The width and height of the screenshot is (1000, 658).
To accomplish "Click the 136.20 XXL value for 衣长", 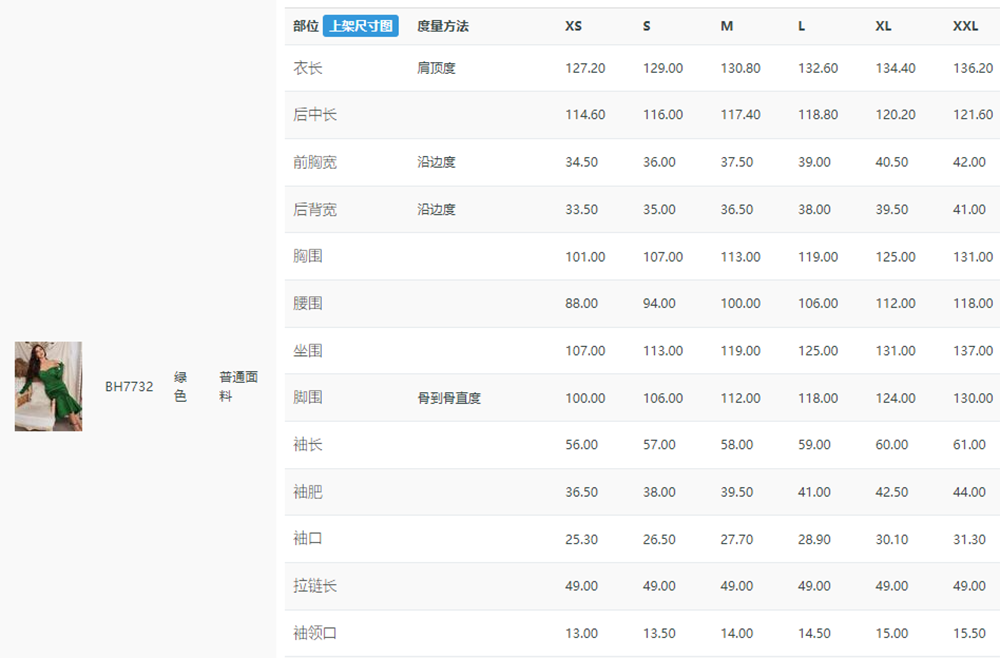I will coord(973,68).
